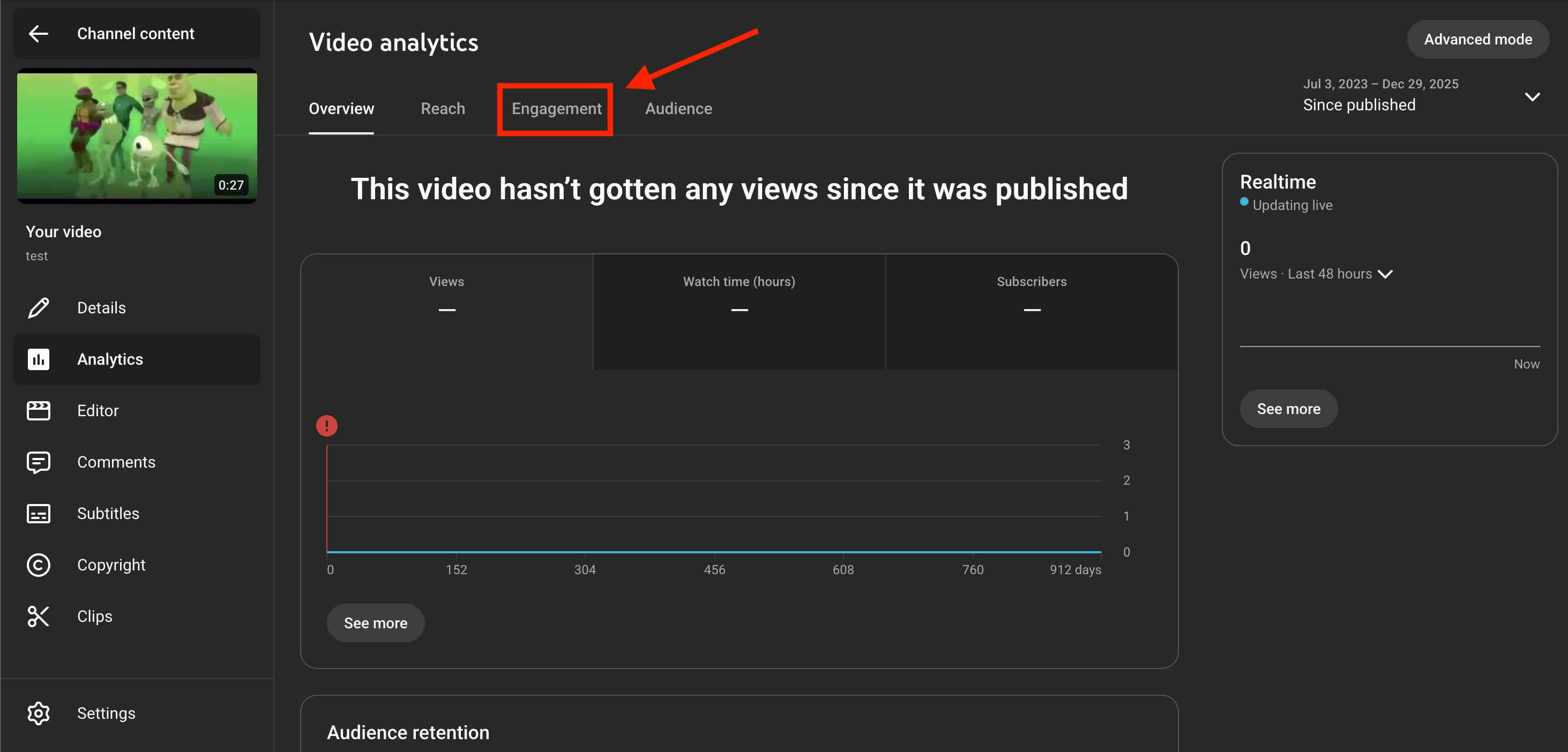Viewport: 1568px width, 752px height.
Task: Click See more below the views chart
Action: point(375,622)
